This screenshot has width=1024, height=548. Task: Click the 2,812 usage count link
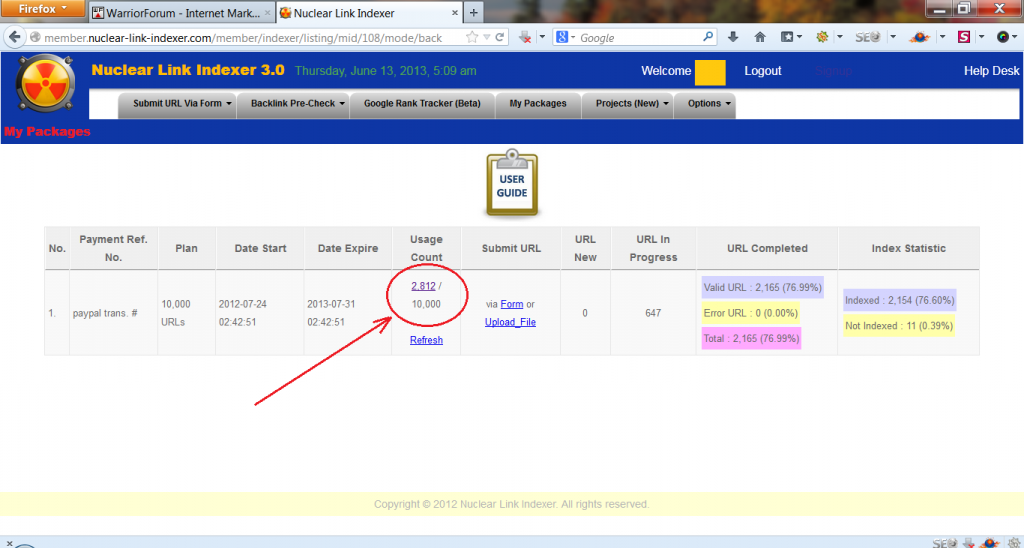pyautogui.click(x=423, y=286)
